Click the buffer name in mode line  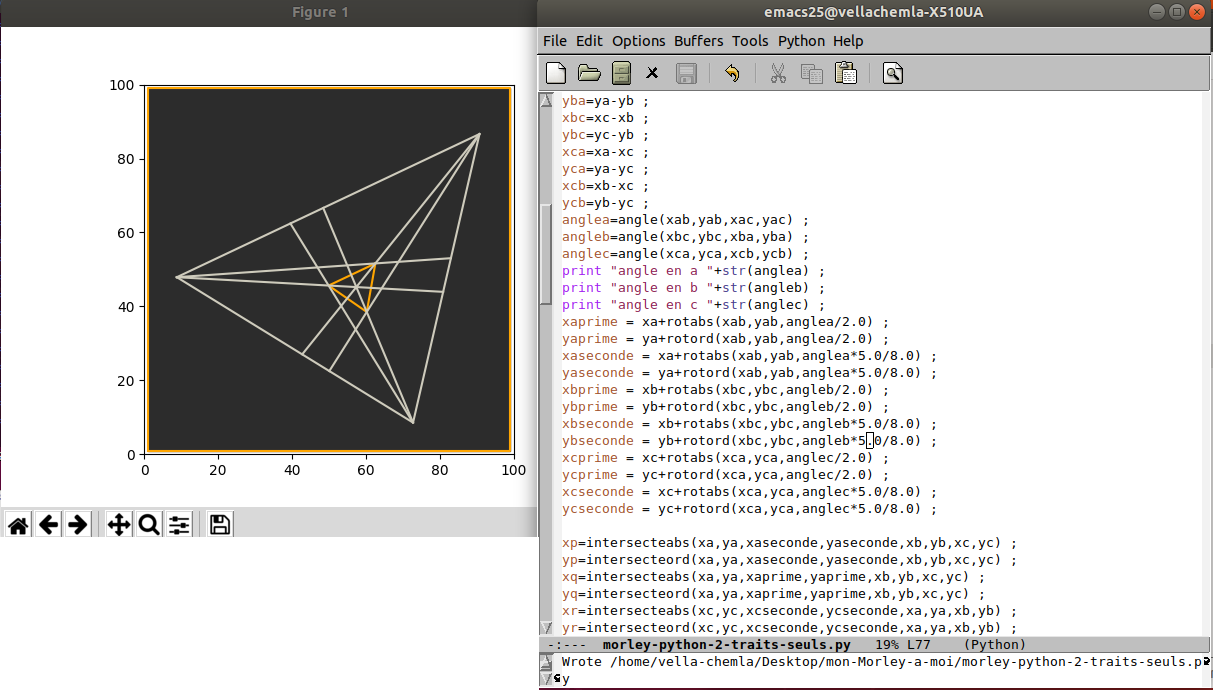point(726,645)
